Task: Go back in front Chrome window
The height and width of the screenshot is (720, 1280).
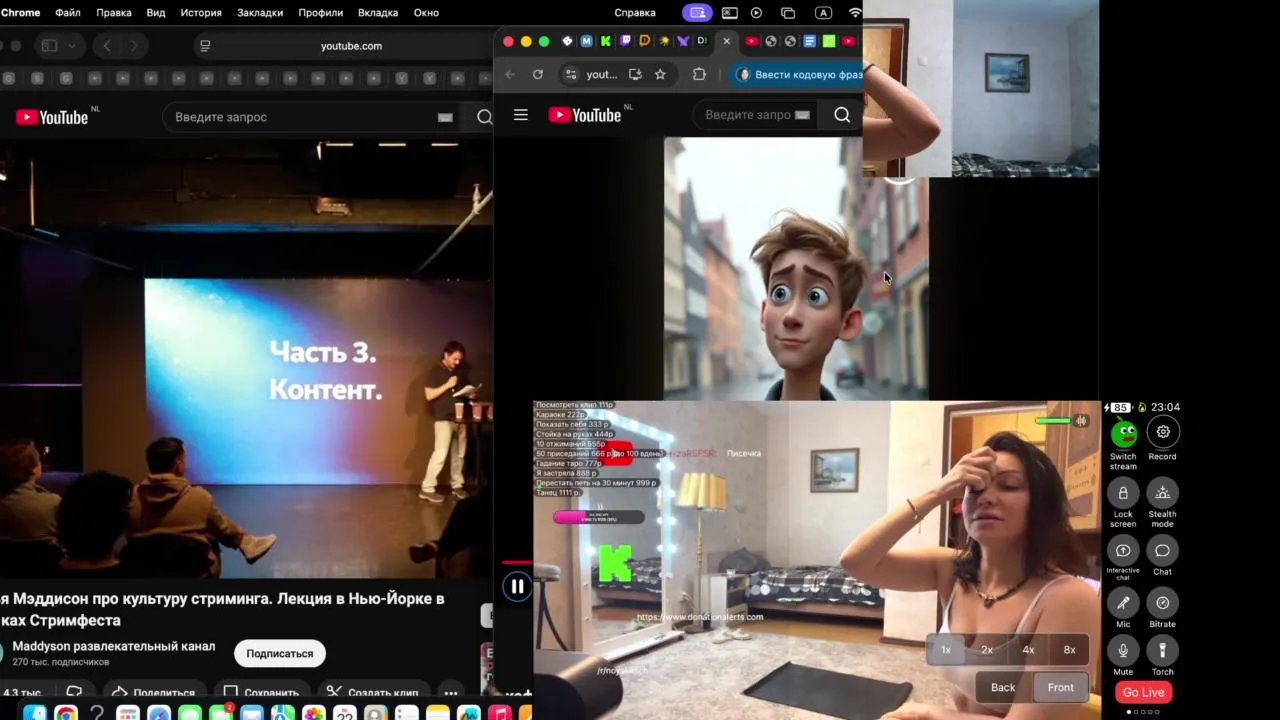Action: click(x=510, y=74)
